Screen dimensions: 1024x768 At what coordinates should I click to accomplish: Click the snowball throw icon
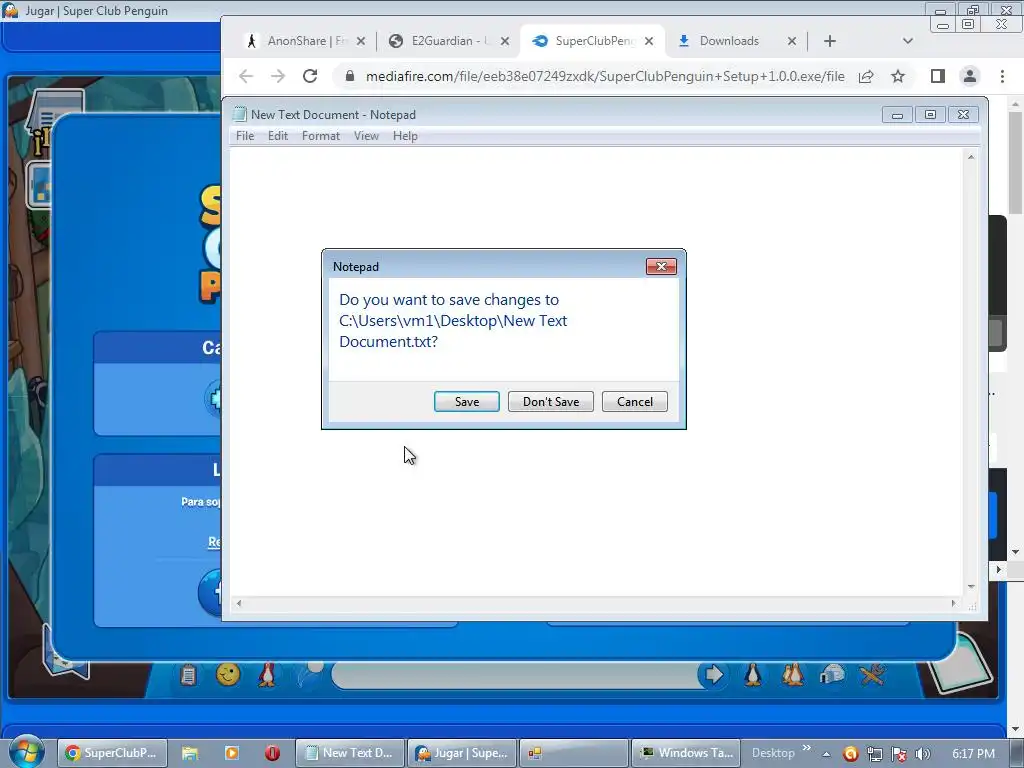(310, 673)
